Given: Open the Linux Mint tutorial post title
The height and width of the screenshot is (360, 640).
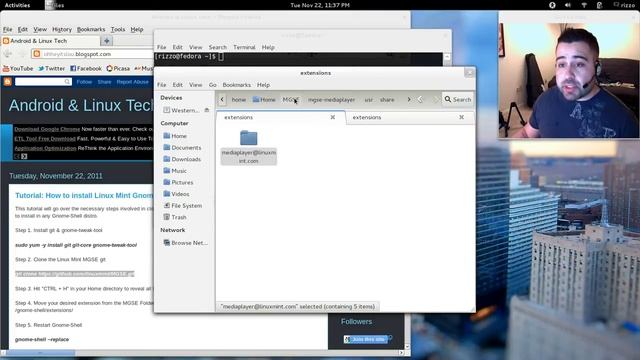Looking at the screenshot, I should point(84,196).
